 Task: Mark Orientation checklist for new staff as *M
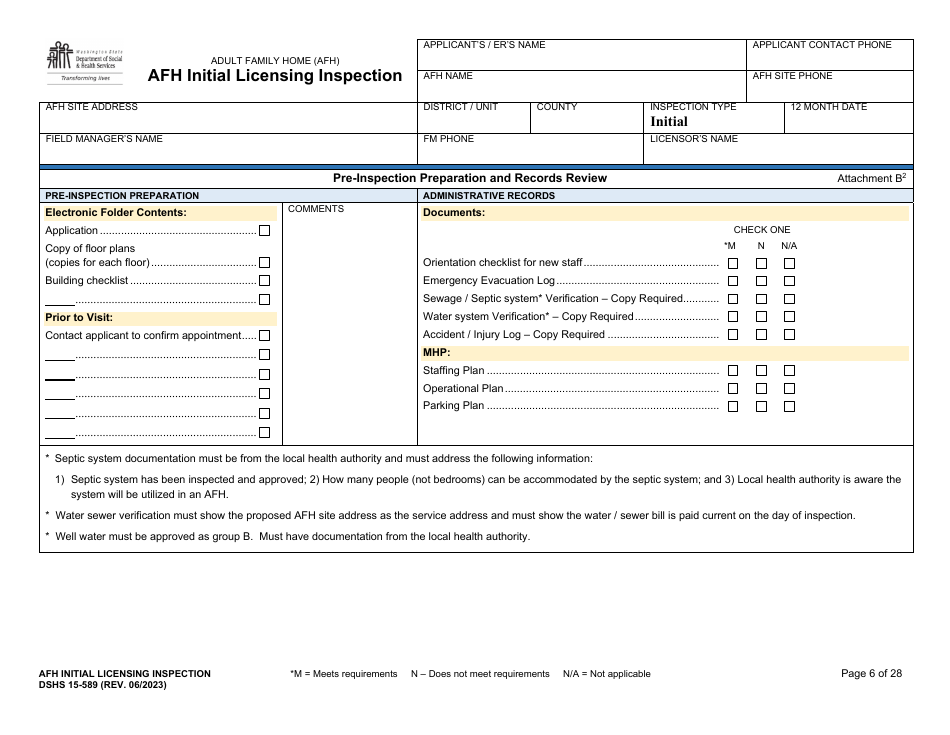coord(733,262)
